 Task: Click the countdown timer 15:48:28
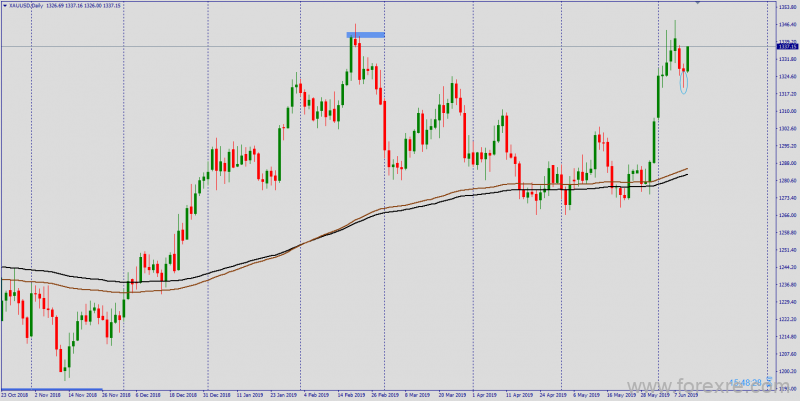pos(745,382)
